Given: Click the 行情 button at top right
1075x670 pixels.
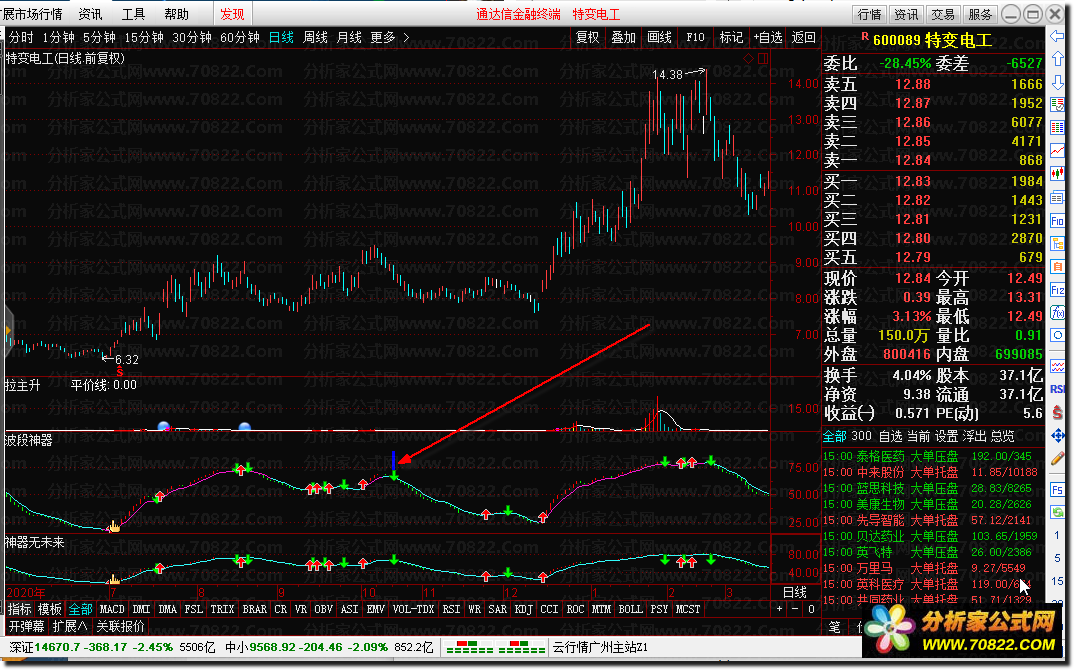Looking at the screenshot, I should pos(869,14).
